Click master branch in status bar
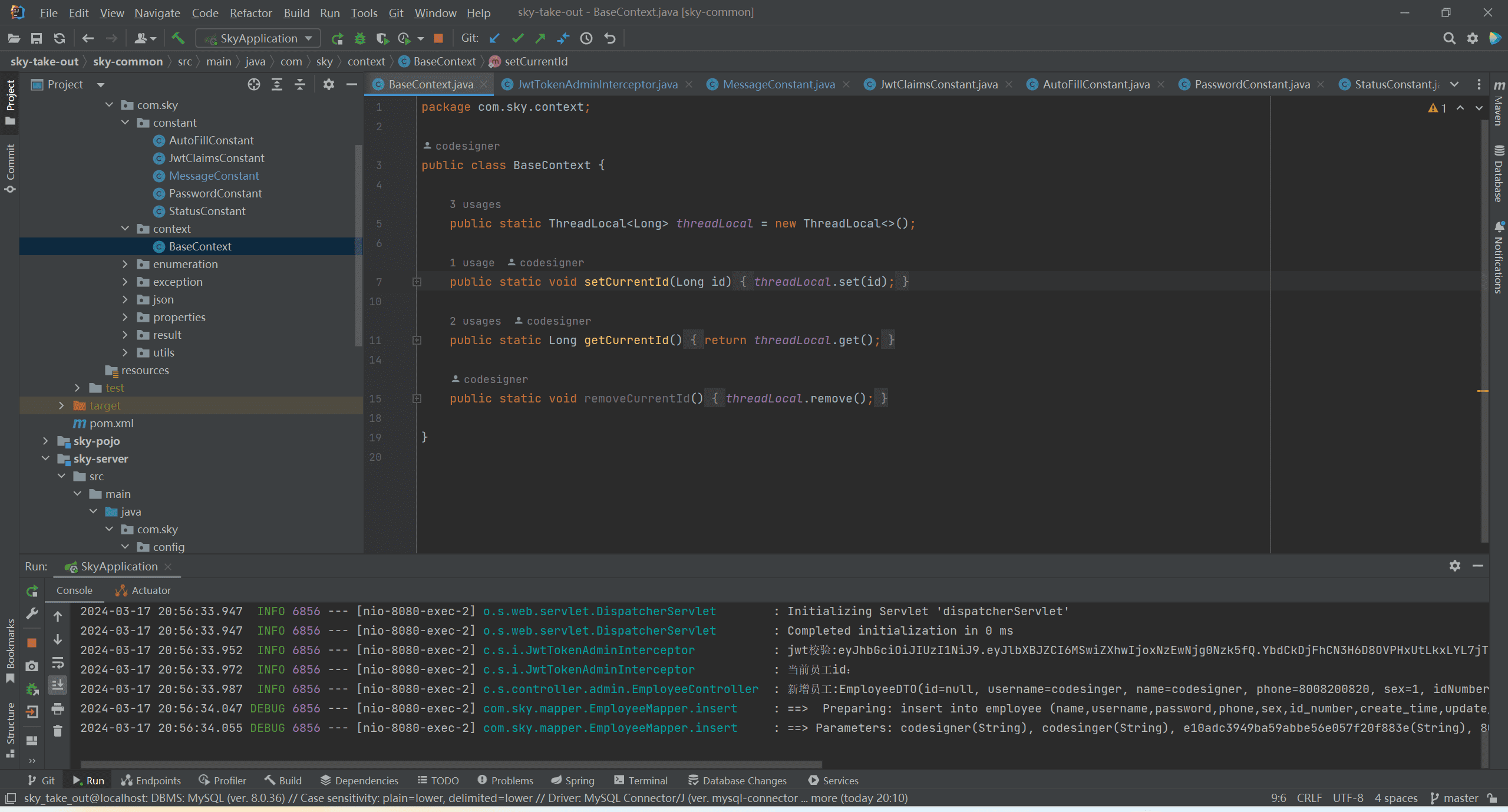 coord(1454,798)
